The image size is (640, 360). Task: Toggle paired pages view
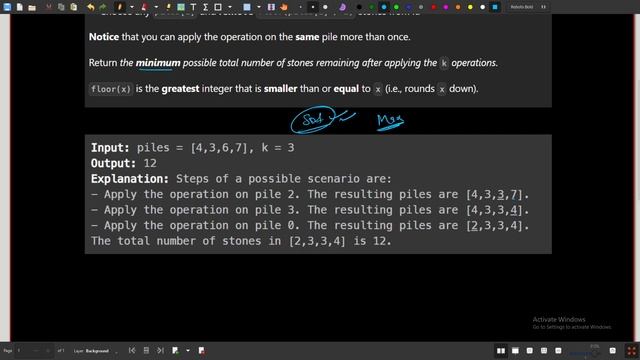click(501, 351)
